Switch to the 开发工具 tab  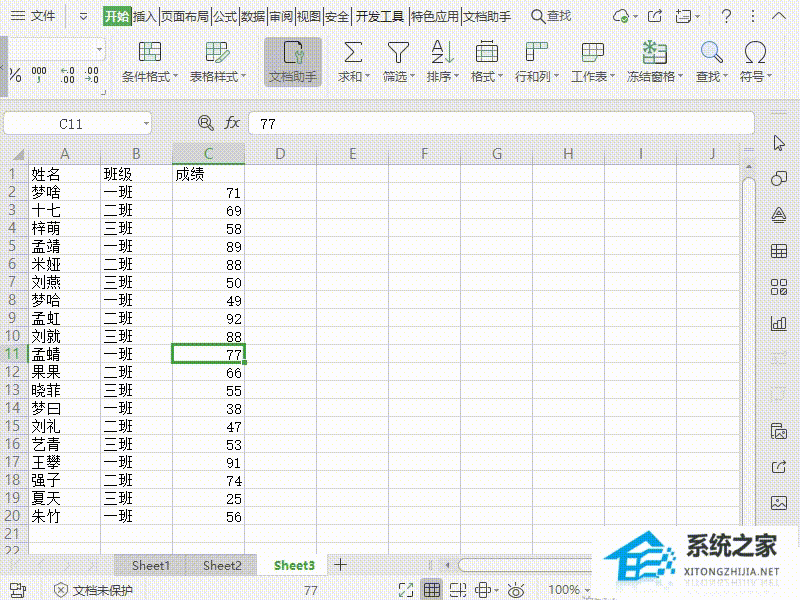[380, 17]
